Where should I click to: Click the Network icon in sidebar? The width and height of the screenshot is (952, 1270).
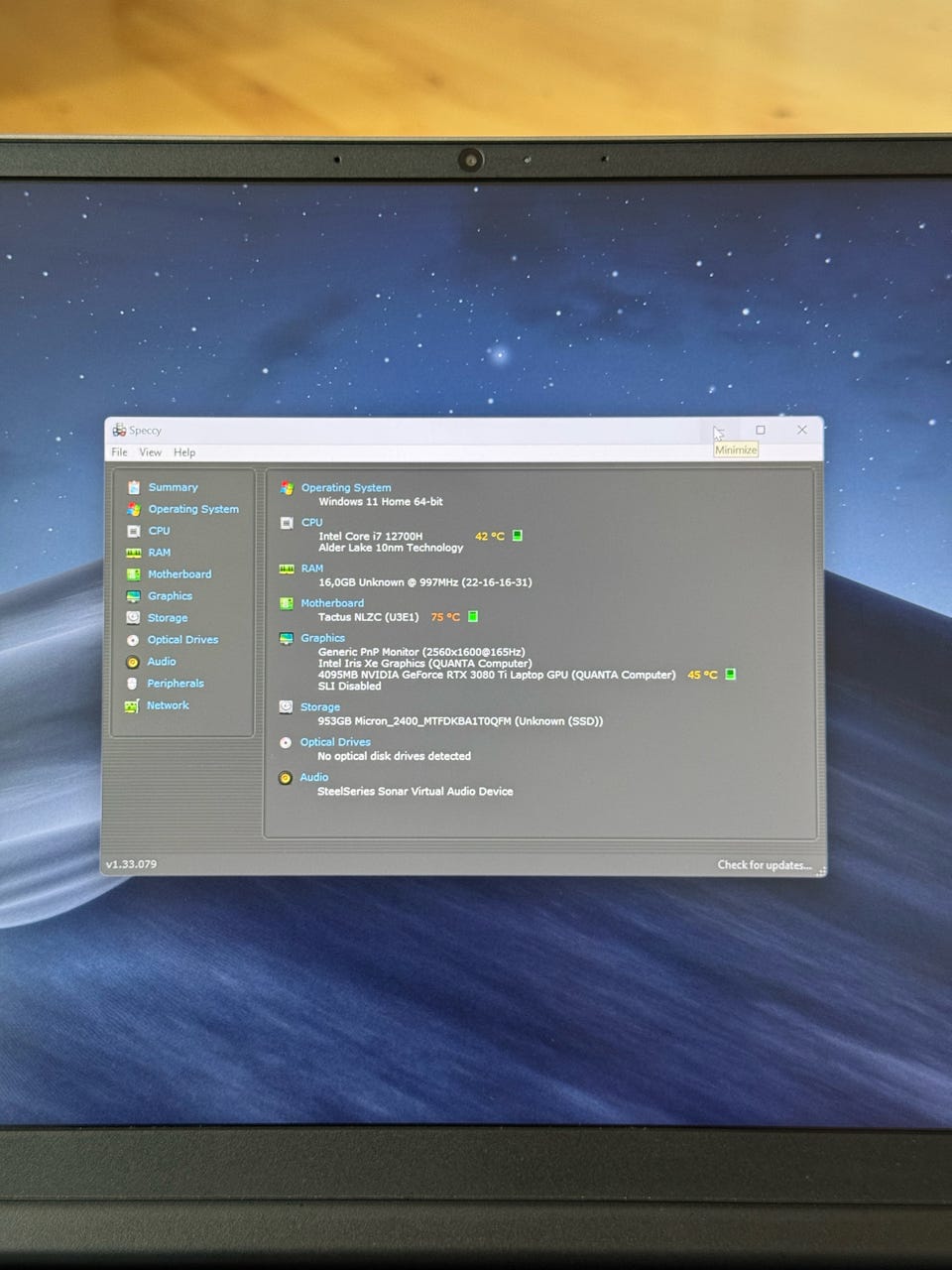pyautogui.click(x=131, y=706)
